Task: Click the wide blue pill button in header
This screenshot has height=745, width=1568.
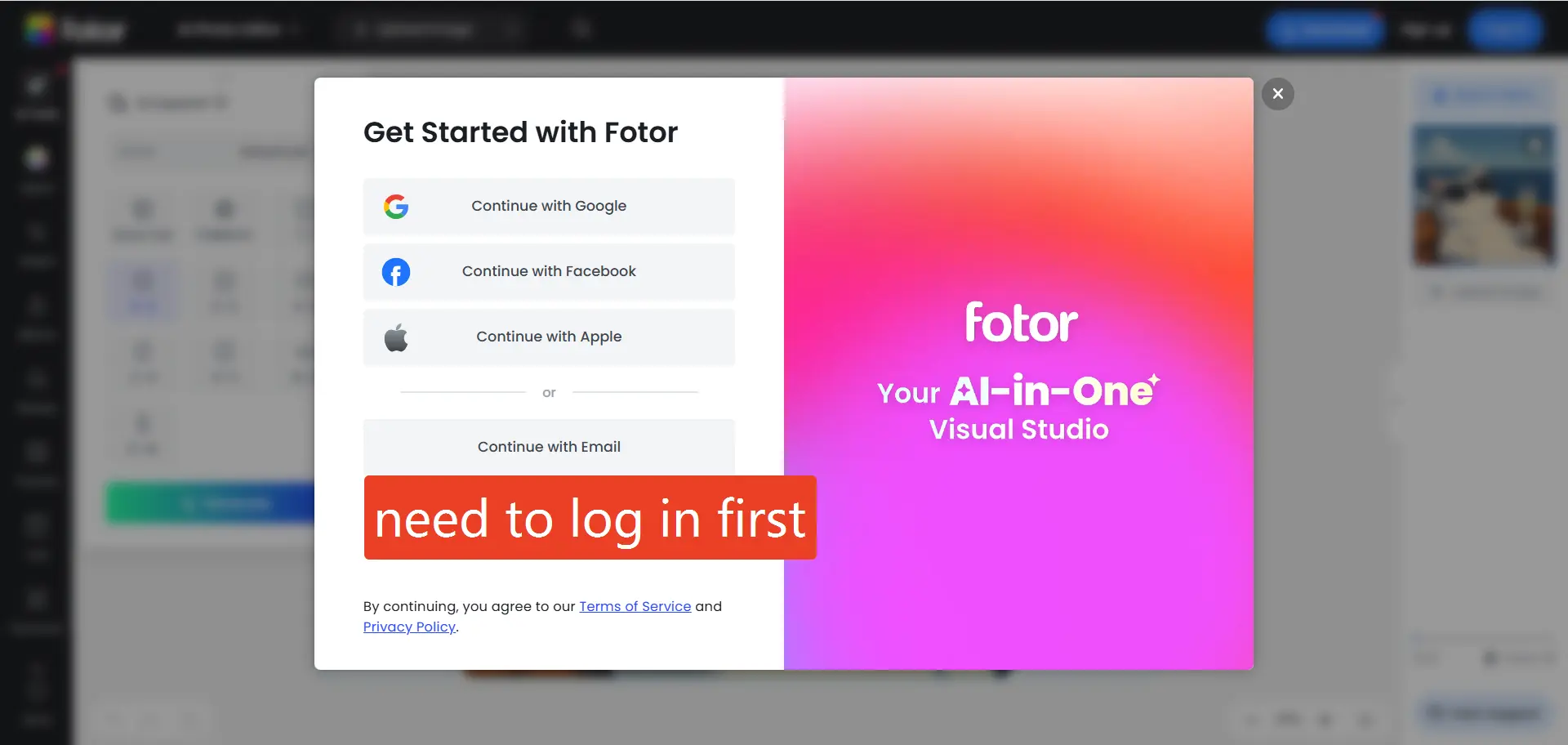Action: pyautogui.click(x=1325, y=31)
